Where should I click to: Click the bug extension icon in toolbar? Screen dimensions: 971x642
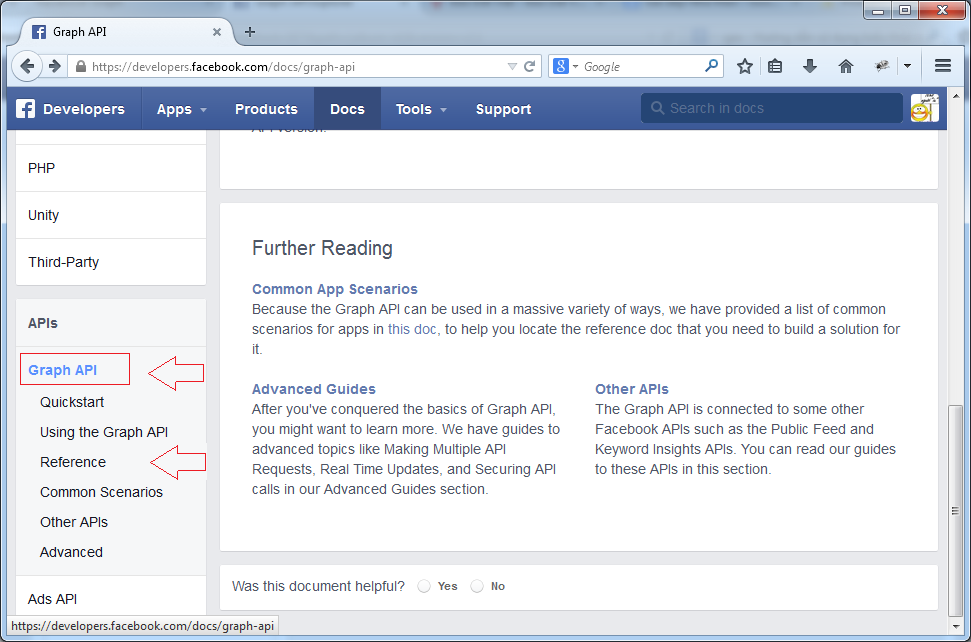(x=882, y=66)
